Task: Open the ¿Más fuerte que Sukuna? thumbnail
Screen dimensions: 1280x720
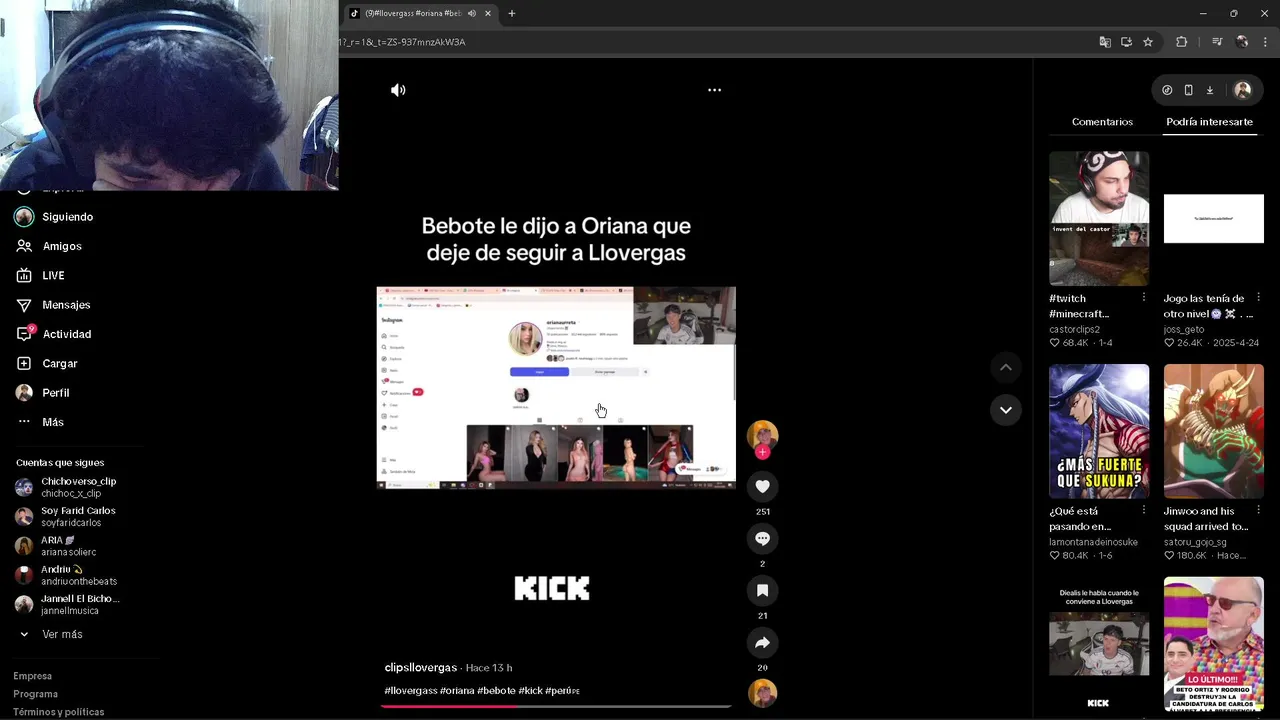Action: [x=1099, y=431]
